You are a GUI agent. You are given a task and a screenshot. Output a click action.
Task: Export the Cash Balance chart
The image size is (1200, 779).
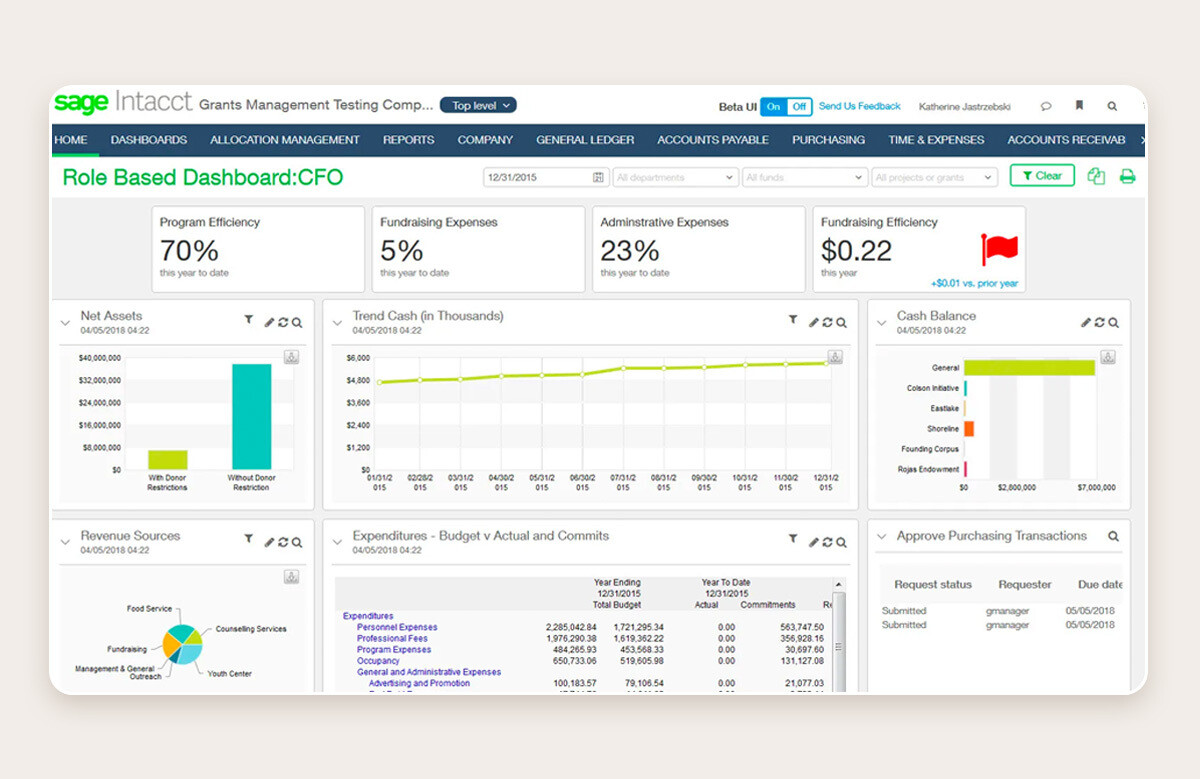pos(1107,357)
